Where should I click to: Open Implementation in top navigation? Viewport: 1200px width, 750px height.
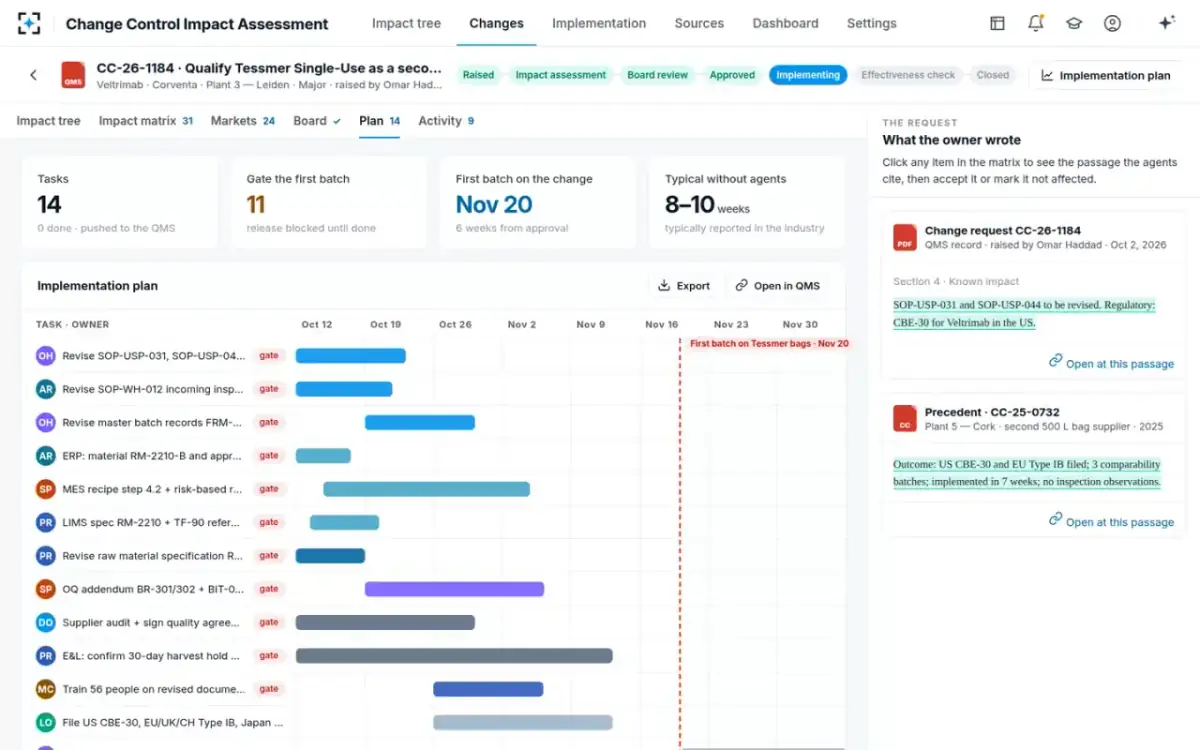(599, 23)
